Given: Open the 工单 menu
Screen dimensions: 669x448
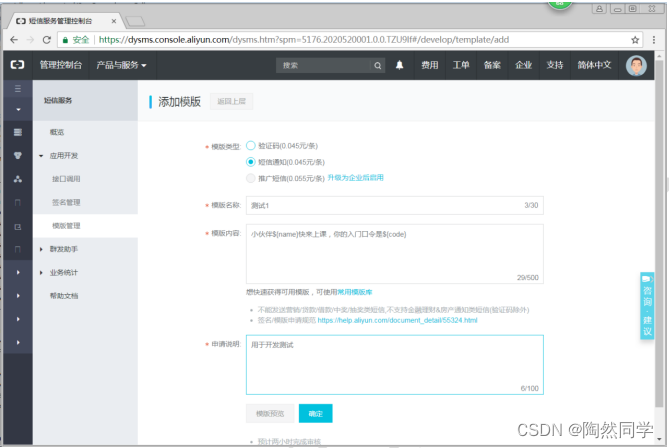Looking at the screenshot, I should coord(461,65).
